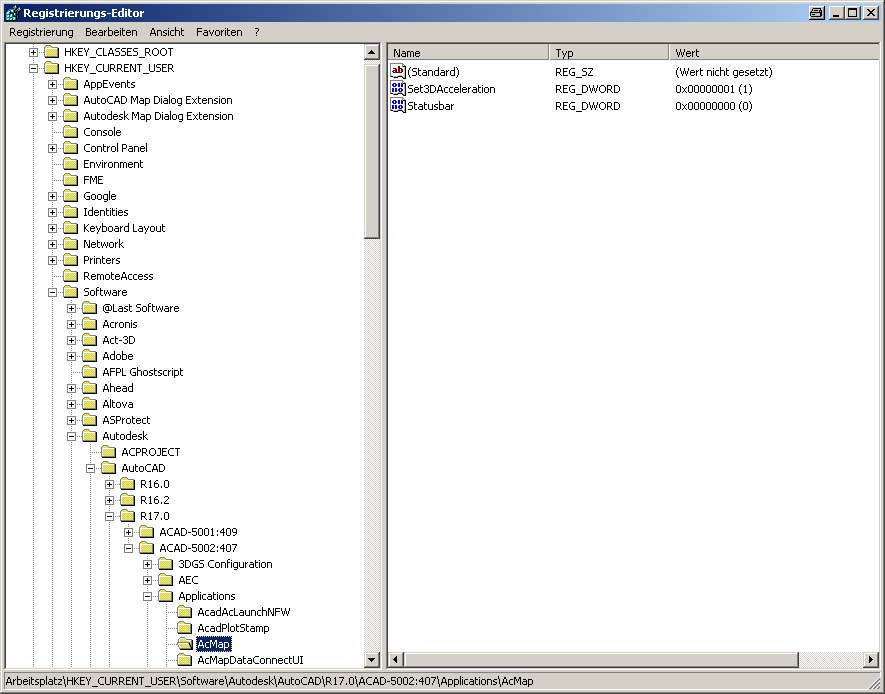Click the Network folder icon

[71, 244]
